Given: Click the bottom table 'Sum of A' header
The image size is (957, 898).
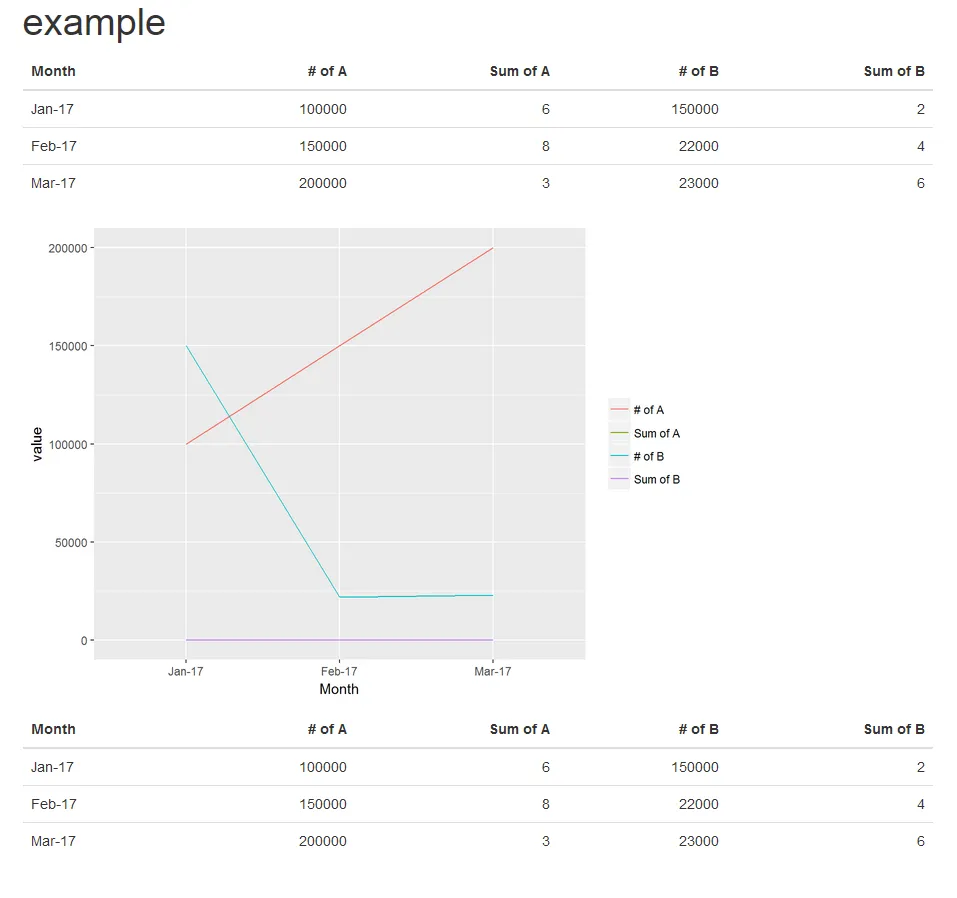Looking at the screenshot, I should pos(519,729).
